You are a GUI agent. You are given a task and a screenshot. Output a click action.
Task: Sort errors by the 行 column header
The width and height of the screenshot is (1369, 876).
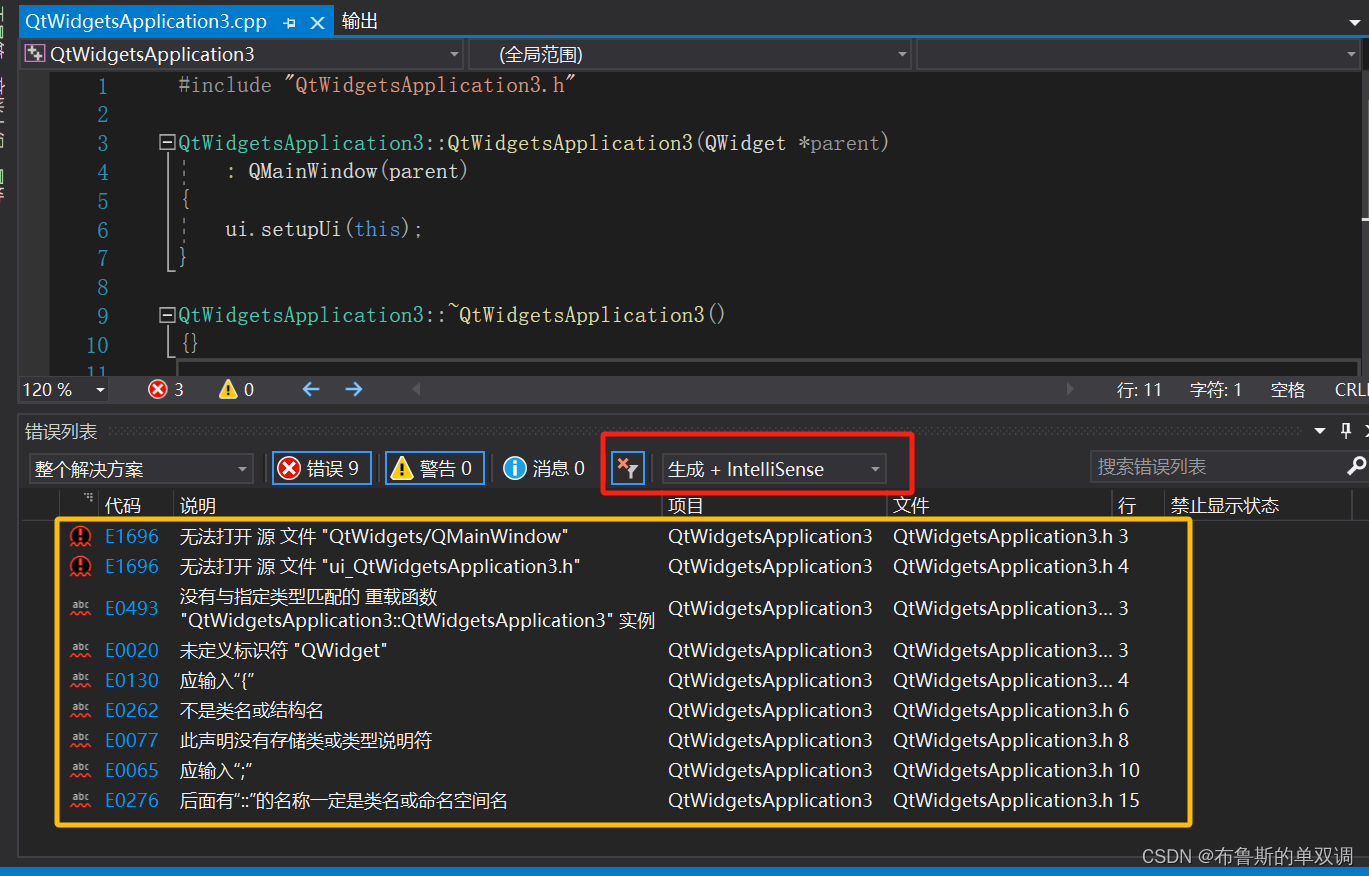(x=1128, y=505)
